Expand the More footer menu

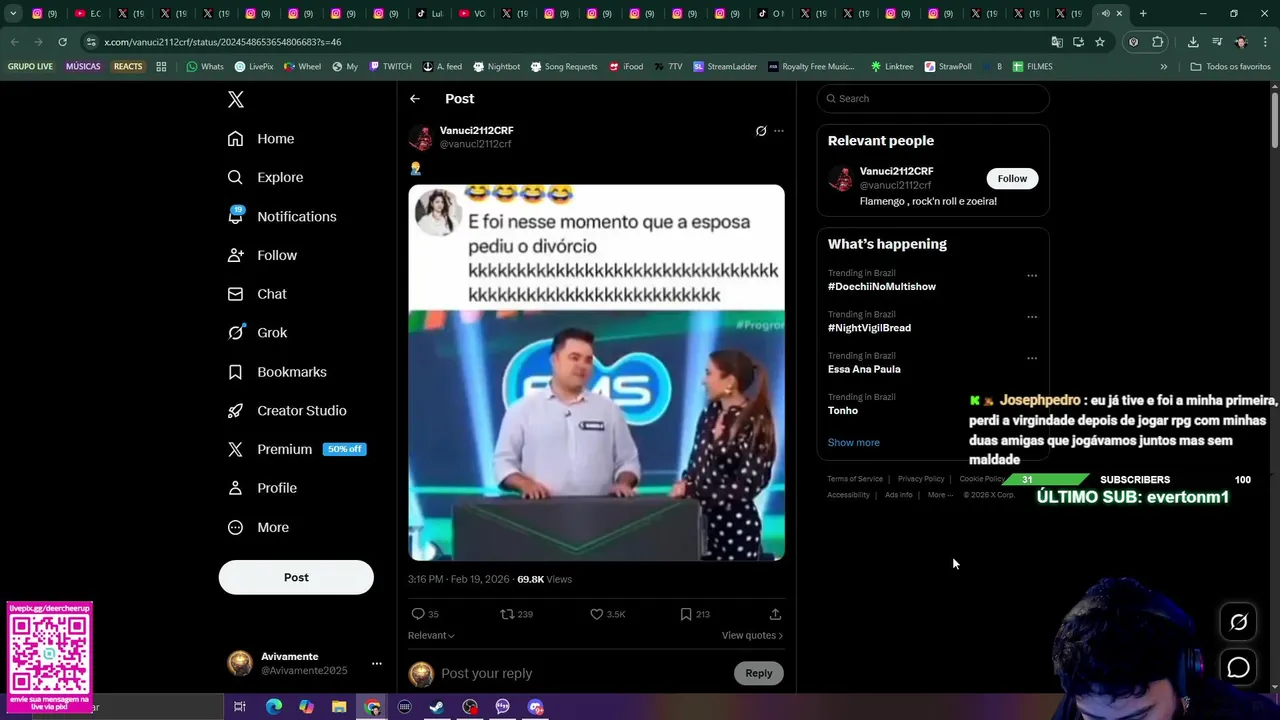tap(939, 495)
